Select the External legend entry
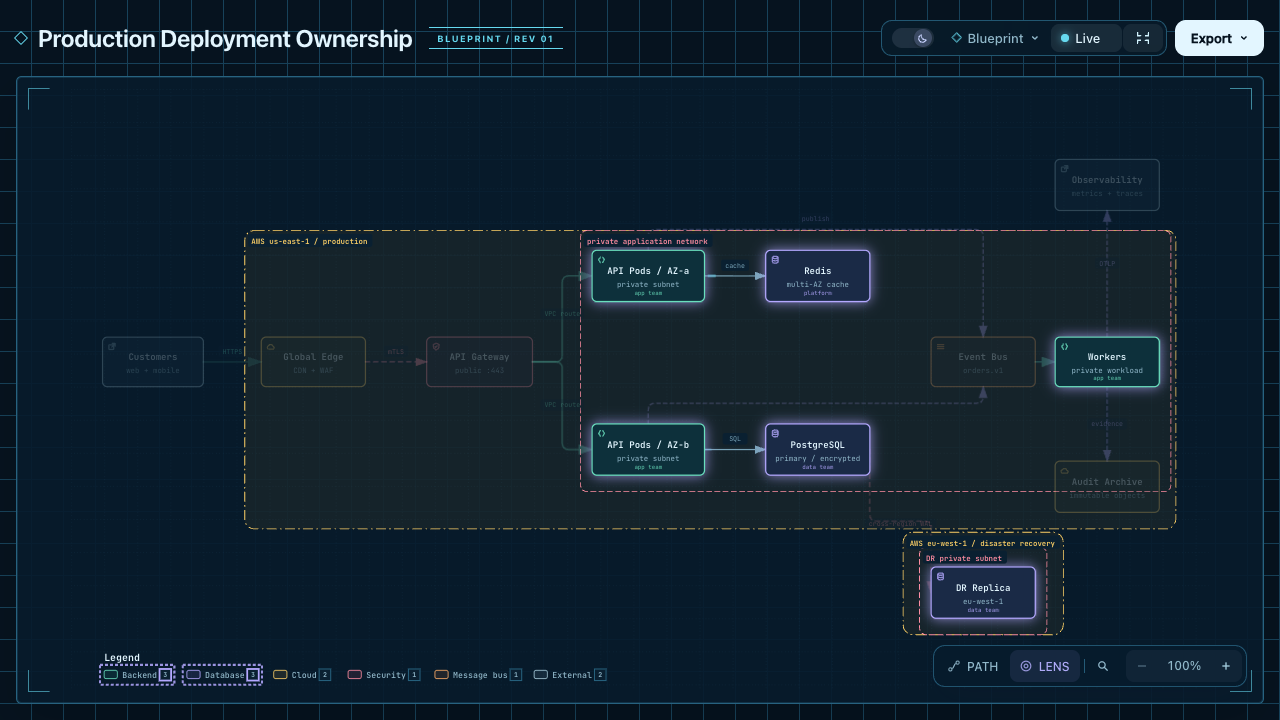 [x=570, y=675]
